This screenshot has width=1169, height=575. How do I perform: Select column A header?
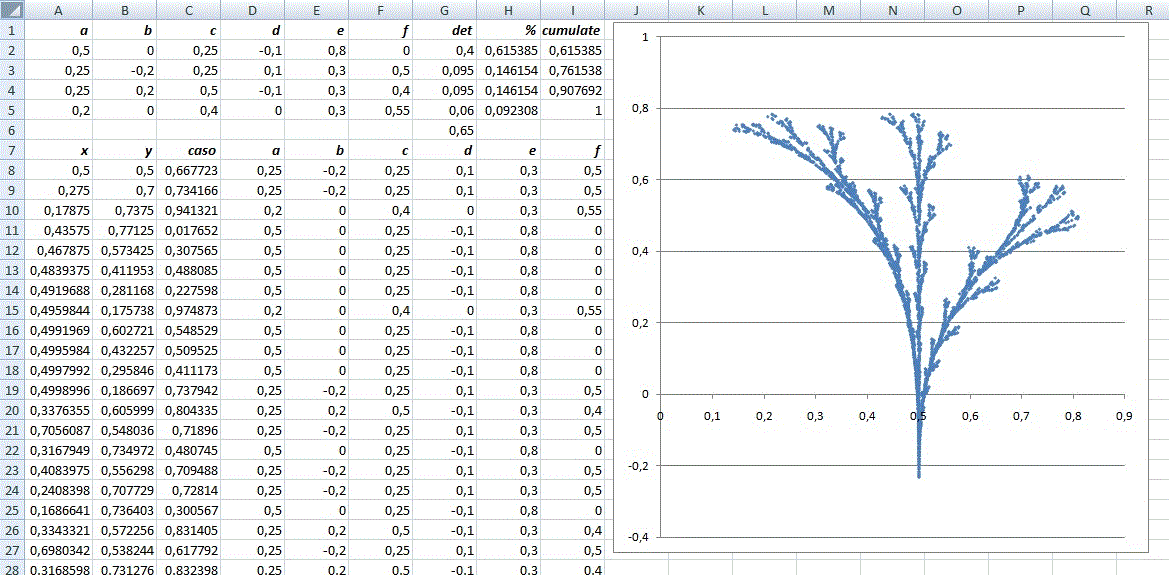click(x=60, y=10)
